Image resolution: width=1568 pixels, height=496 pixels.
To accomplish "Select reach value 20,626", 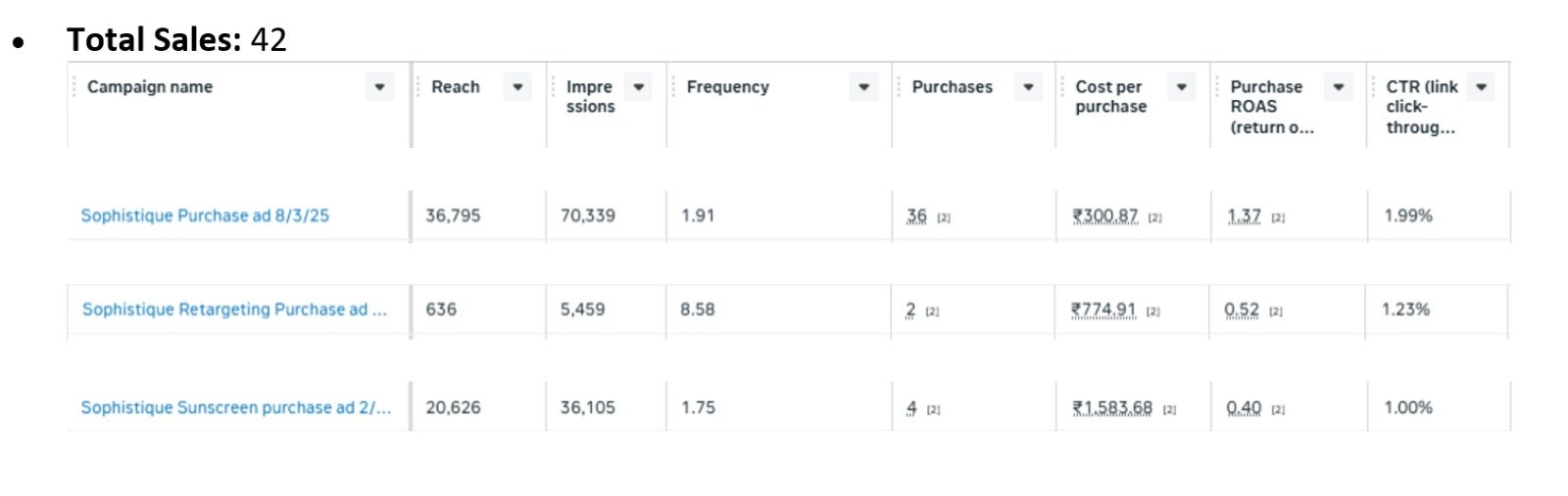I will point(453,408).
